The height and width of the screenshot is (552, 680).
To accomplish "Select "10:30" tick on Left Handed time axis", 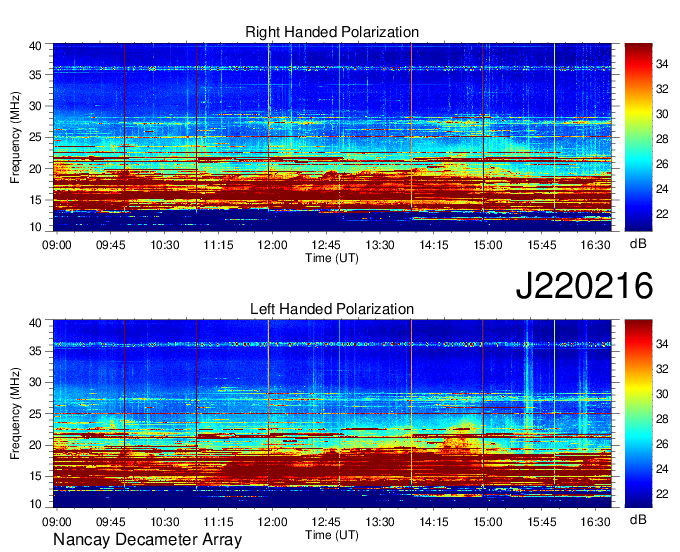I will [x=165, y=521].
